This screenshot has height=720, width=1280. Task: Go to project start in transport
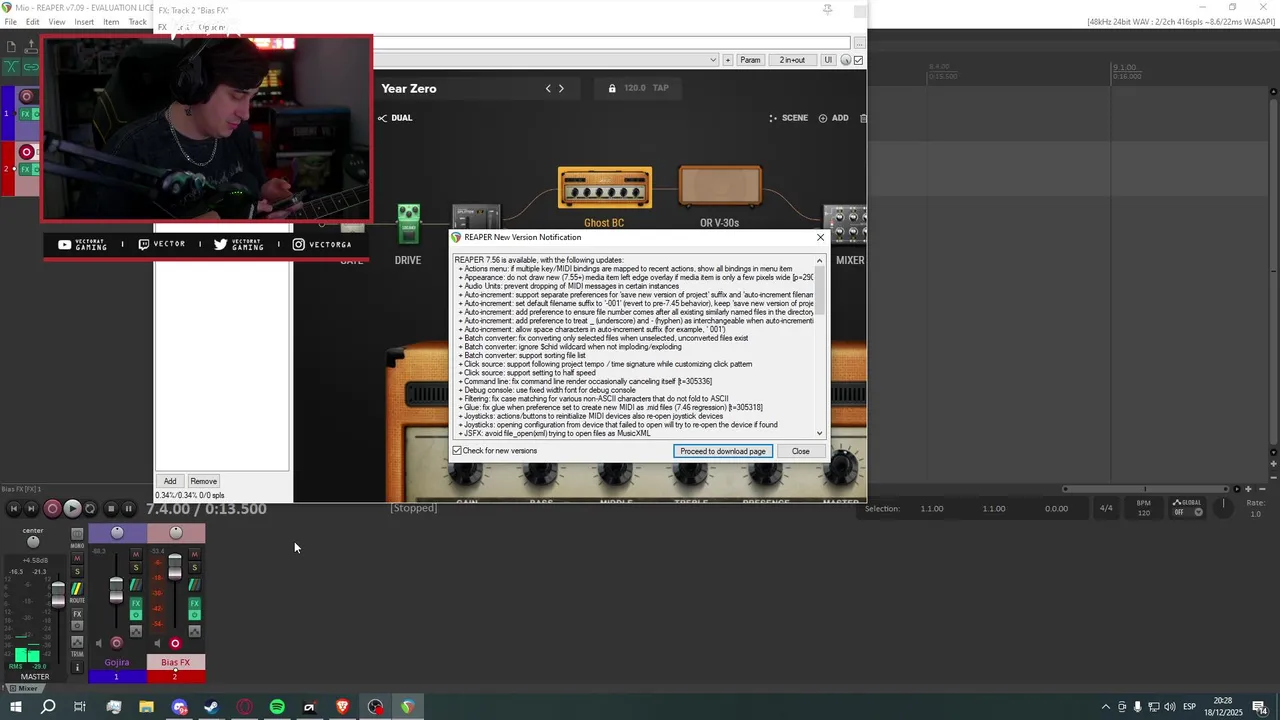[x=14, y=508]
